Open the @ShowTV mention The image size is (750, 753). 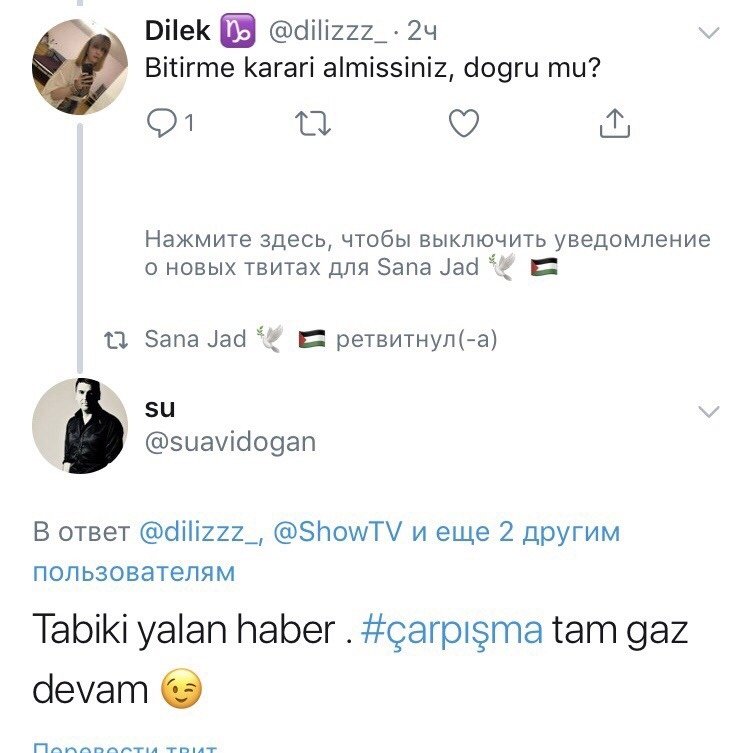click(x=338, y=532)
